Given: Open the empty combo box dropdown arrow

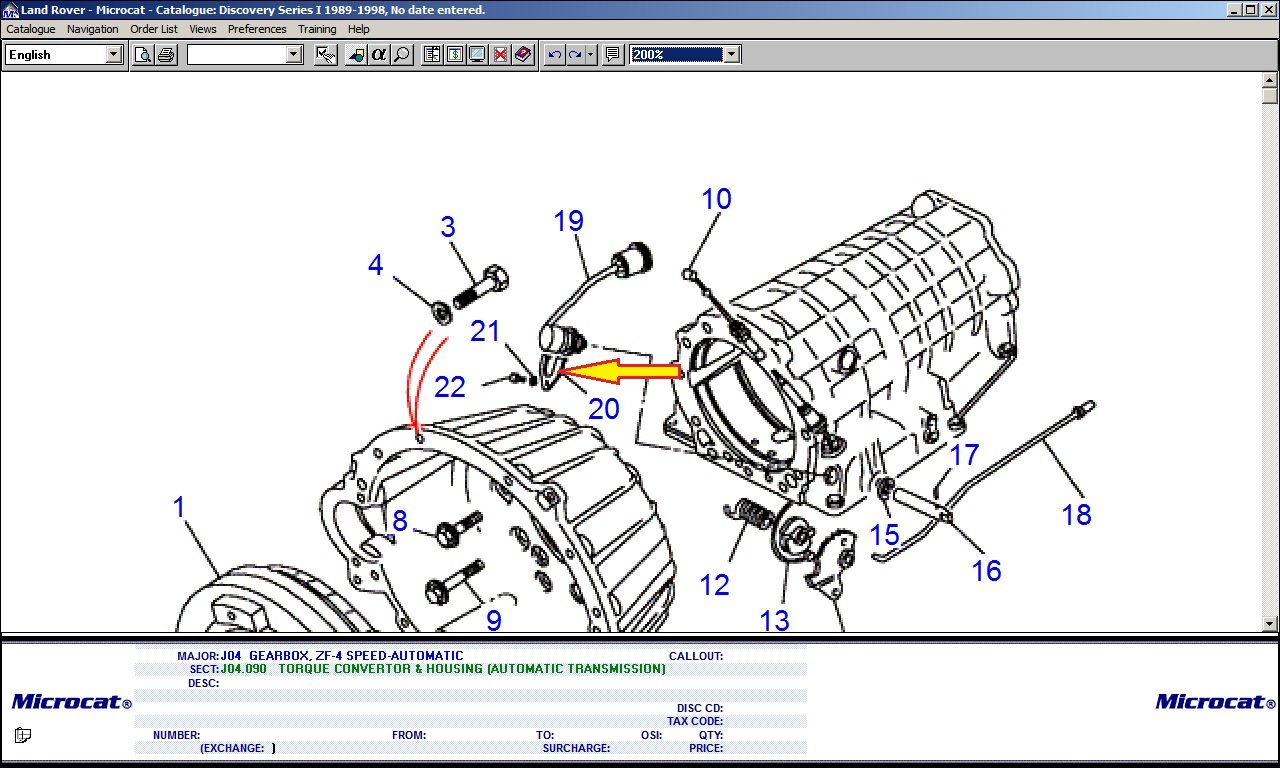Looking at the screenshot, I should coord(294,54).
